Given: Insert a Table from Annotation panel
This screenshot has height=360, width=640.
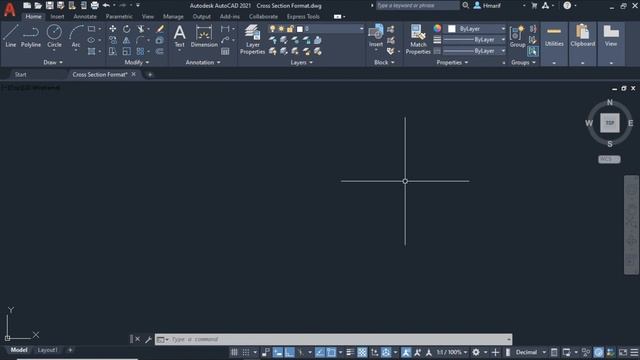Looking at the screenshot, I should click(225, 51).
